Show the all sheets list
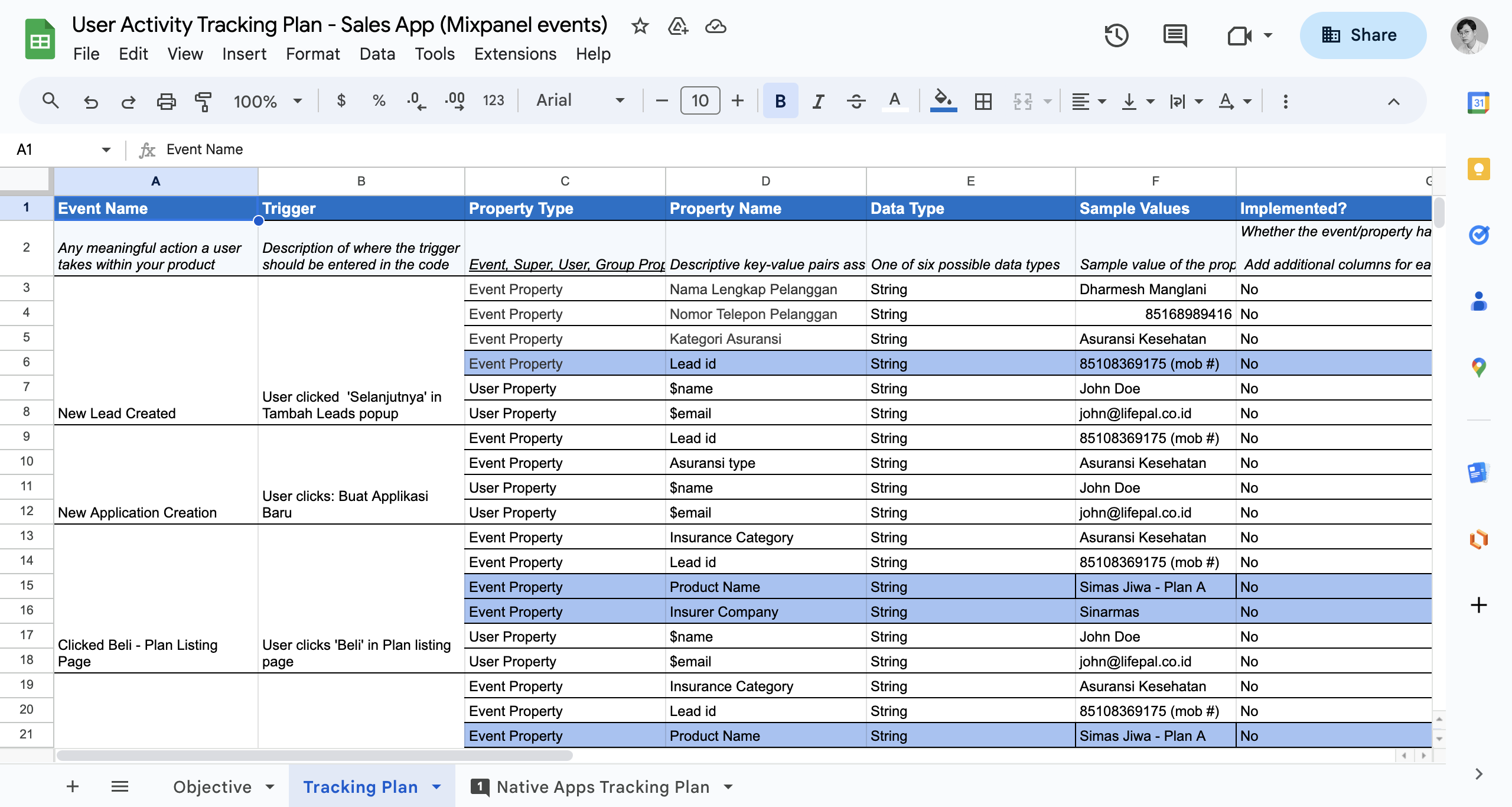Viewport: 1512px width, 807px height. 120,786
